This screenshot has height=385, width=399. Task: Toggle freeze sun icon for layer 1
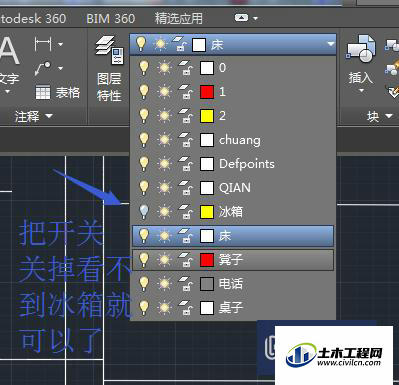coord(164,92)
